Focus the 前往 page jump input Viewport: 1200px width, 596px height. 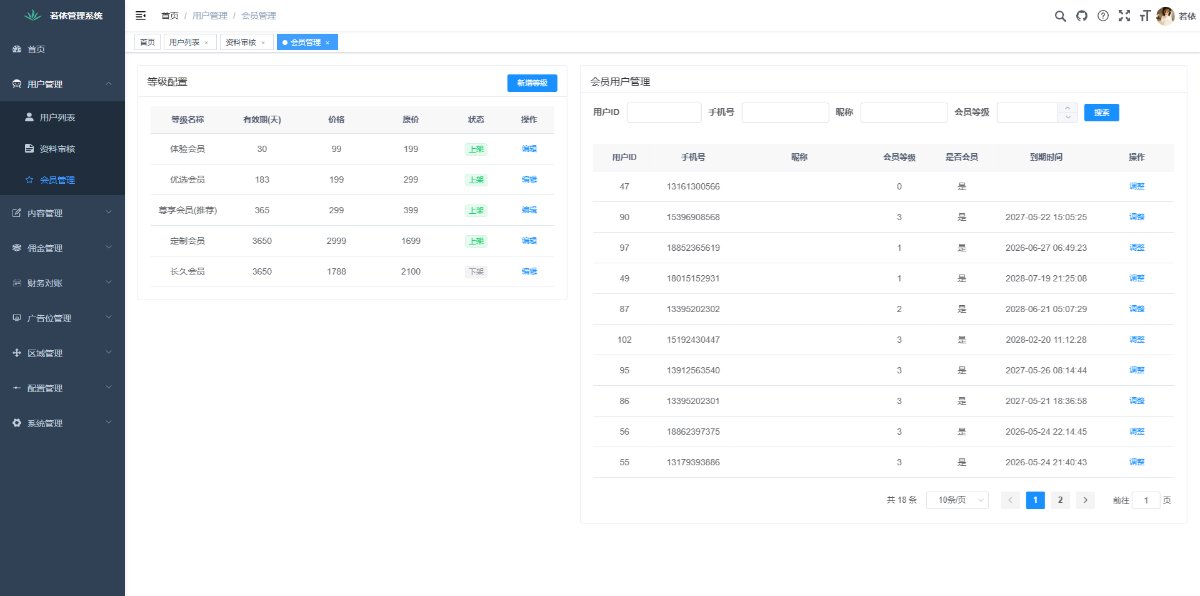coord(1146,500)
